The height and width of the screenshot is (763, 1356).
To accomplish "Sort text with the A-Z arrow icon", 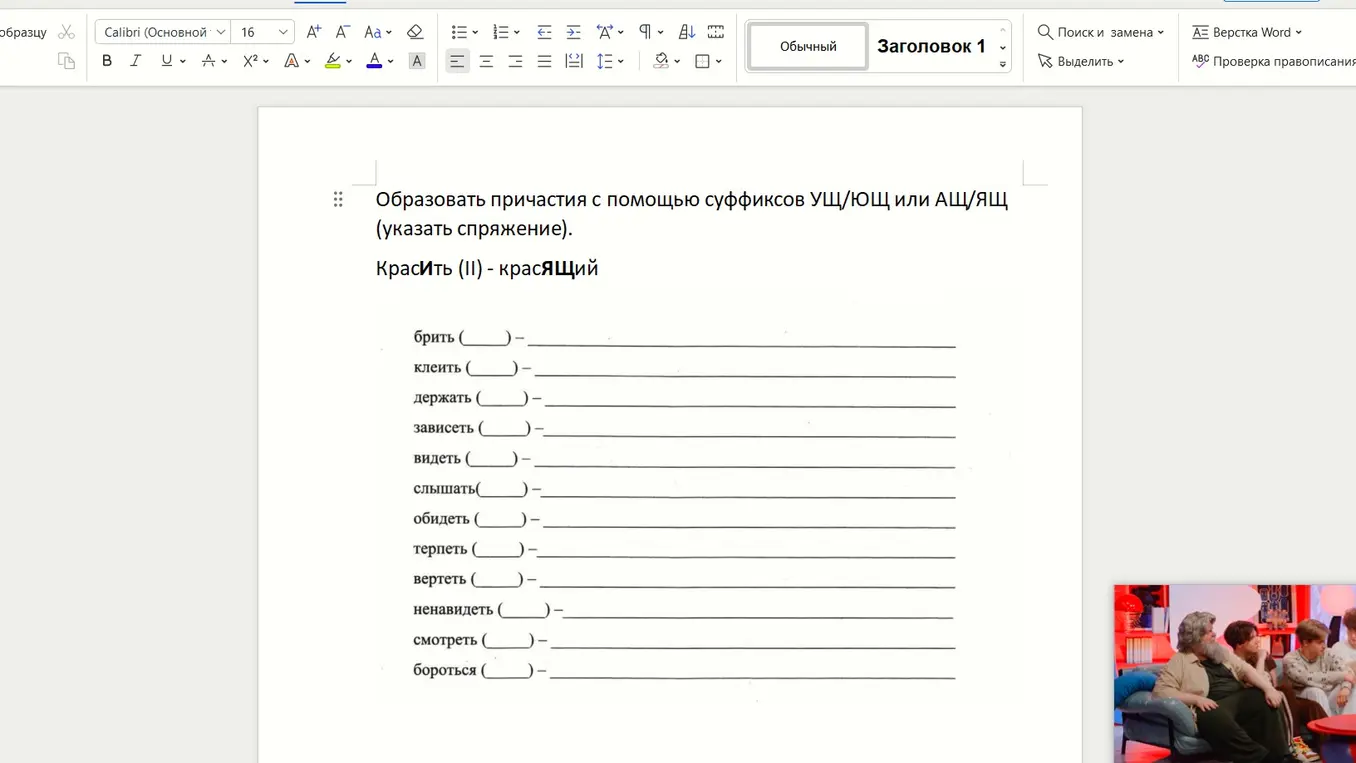I will pyautogui.click(x=686, y=32).
